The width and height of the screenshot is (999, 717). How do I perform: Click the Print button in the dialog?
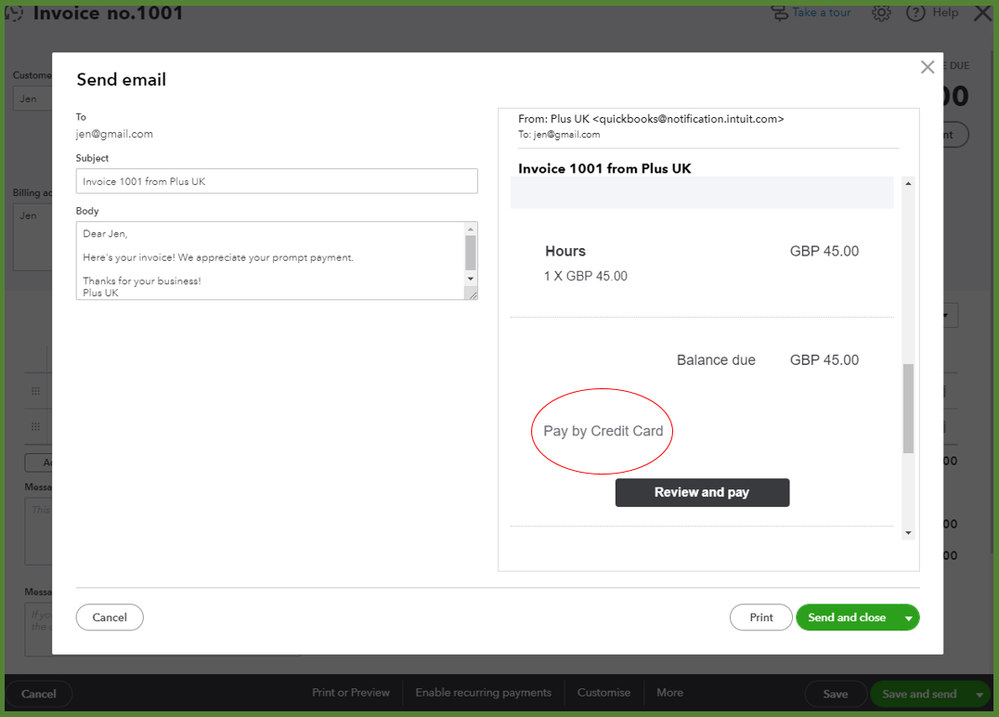click(x=761, y=617)
